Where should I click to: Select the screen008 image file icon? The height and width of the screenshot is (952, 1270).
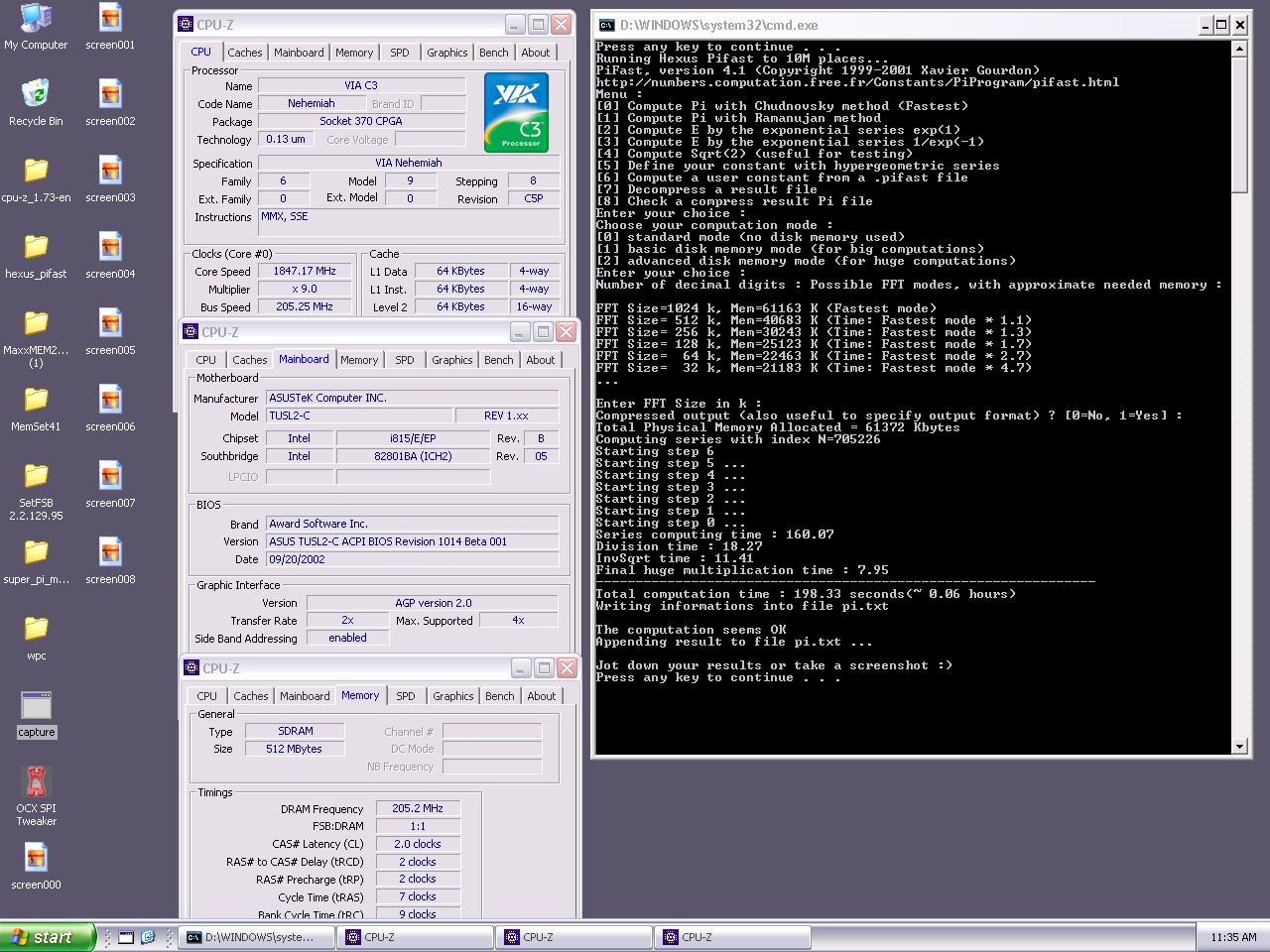coord(110,552)
